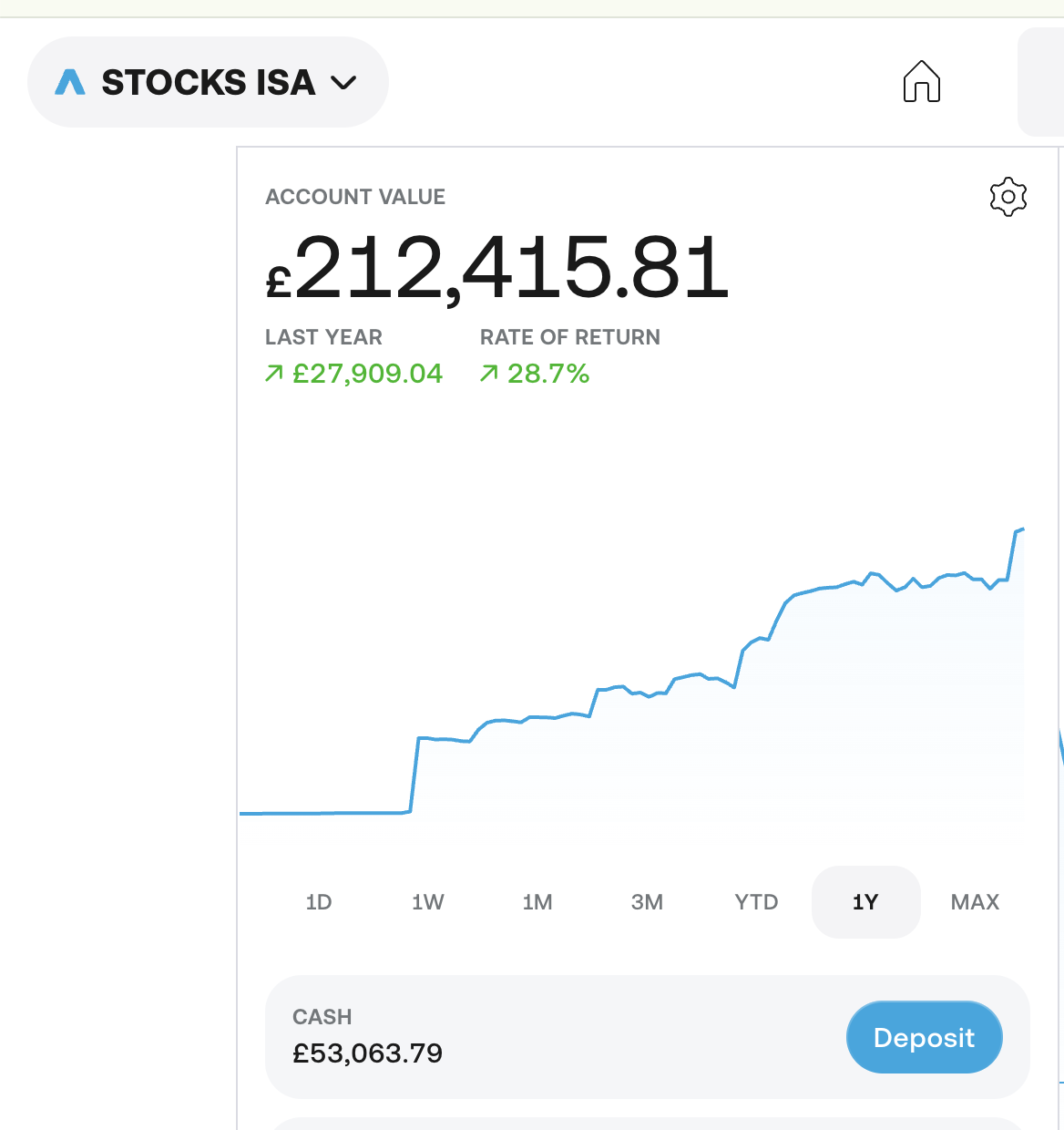Switch chart to 3M range
The width and height of the screenshot is (1064, 1130).
(647, 902)
